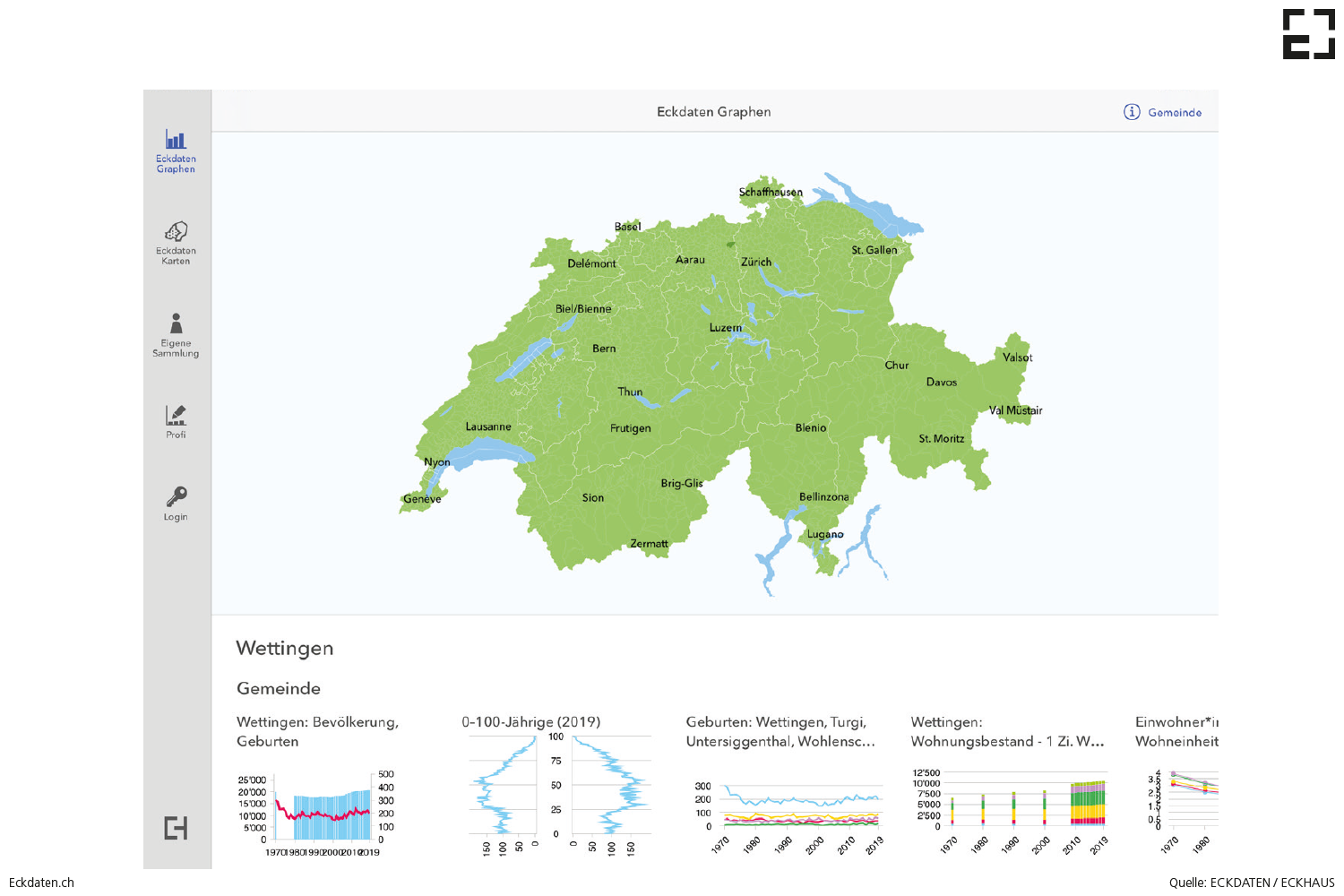The image size is (1344, 896).
Task: Click the Gemeinde link in header
Action: [x=1175, y=113]
